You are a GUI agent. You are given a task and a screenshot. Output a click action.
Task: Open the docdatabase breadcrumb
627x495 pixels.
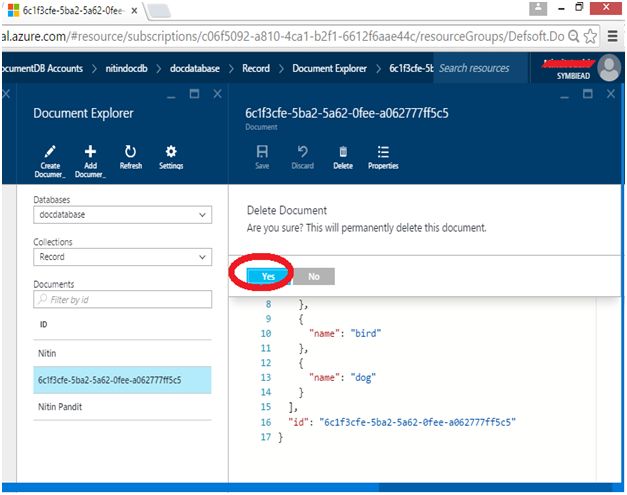pos(195,68)
